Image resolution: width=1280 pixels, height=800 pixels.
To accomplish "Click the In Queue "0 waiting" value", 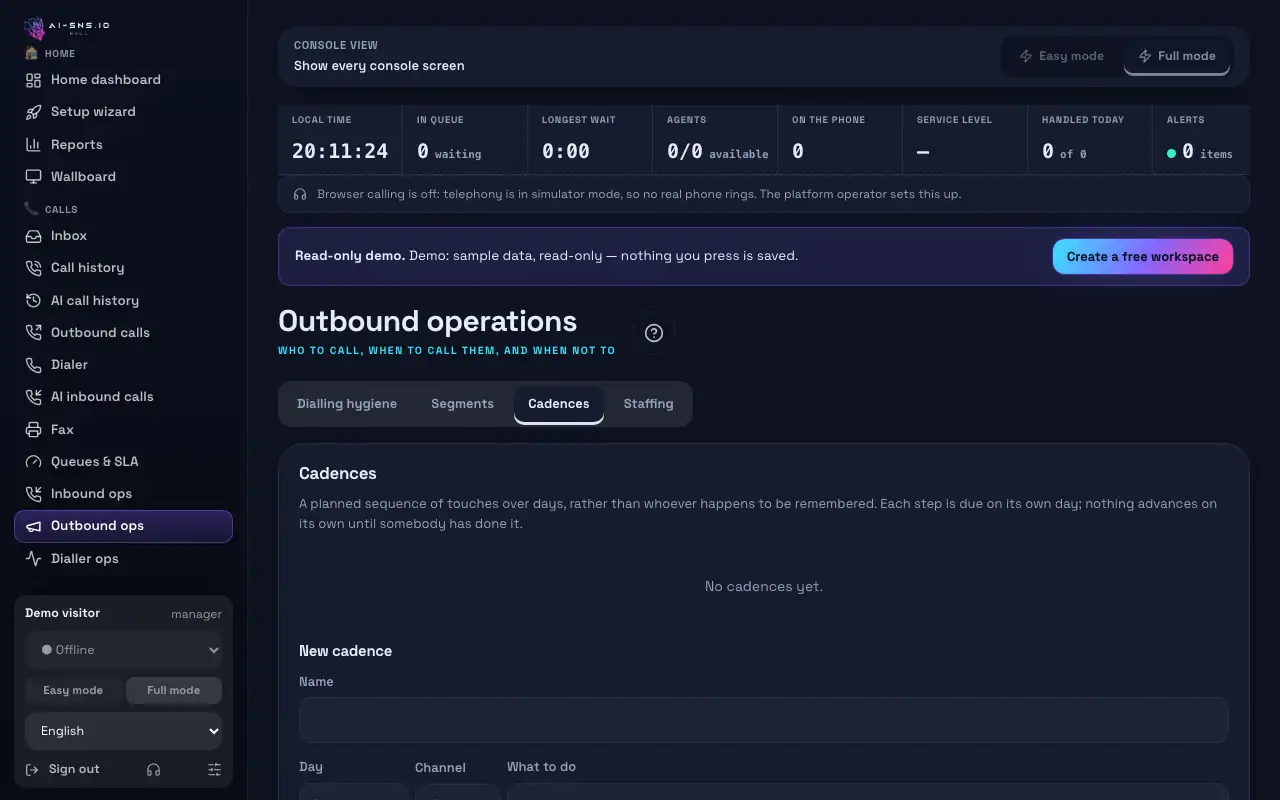I will coord(449,152).
